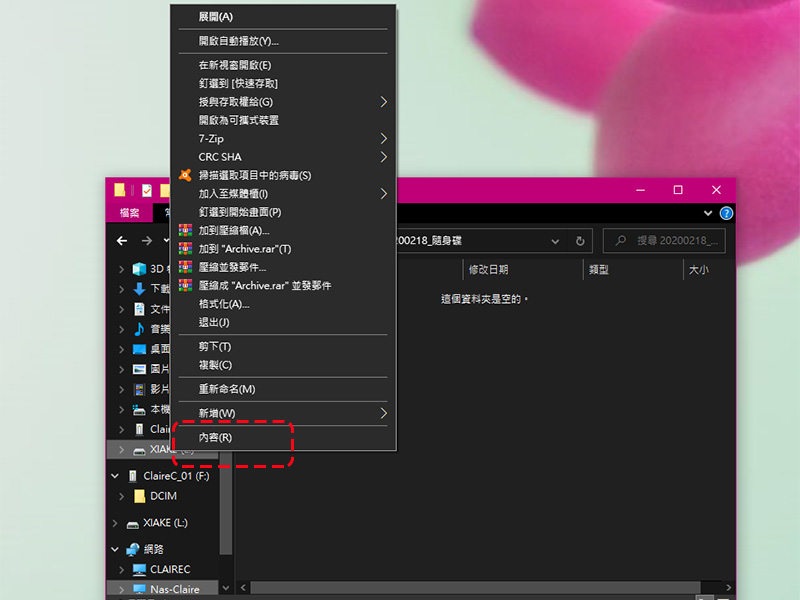
Task: Select 開啟為可攜式裝置
Action: (x=283, y=120)
